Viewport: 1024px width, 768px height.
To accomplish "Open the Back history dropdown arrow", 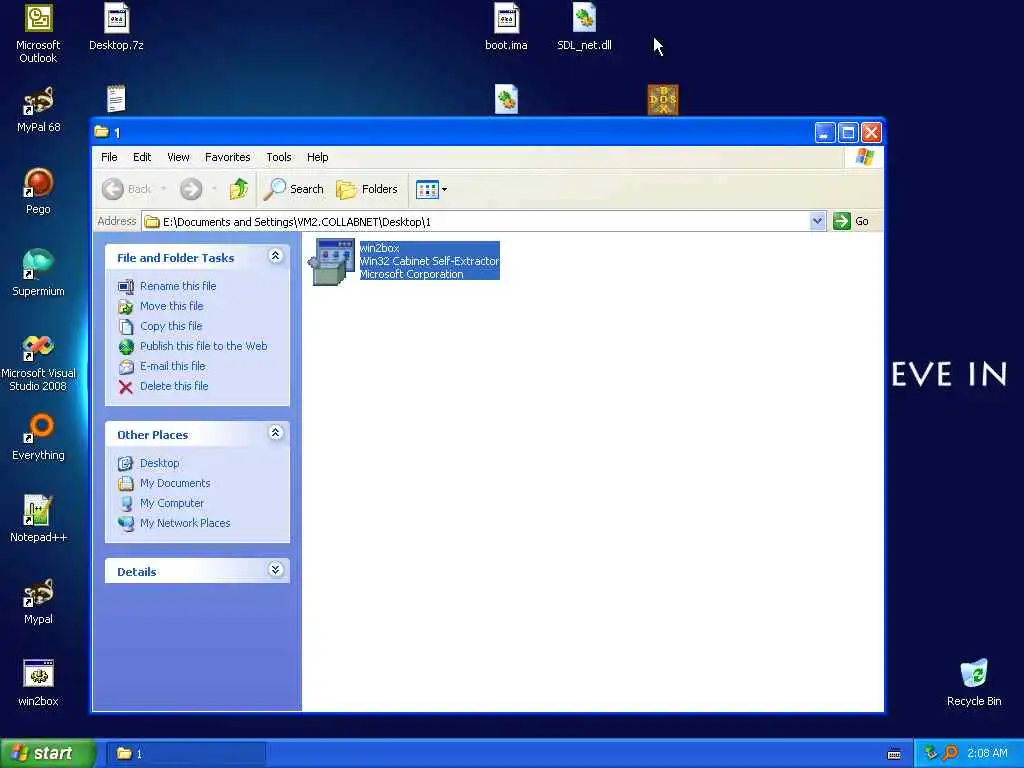I will click(x=163, y=189).
